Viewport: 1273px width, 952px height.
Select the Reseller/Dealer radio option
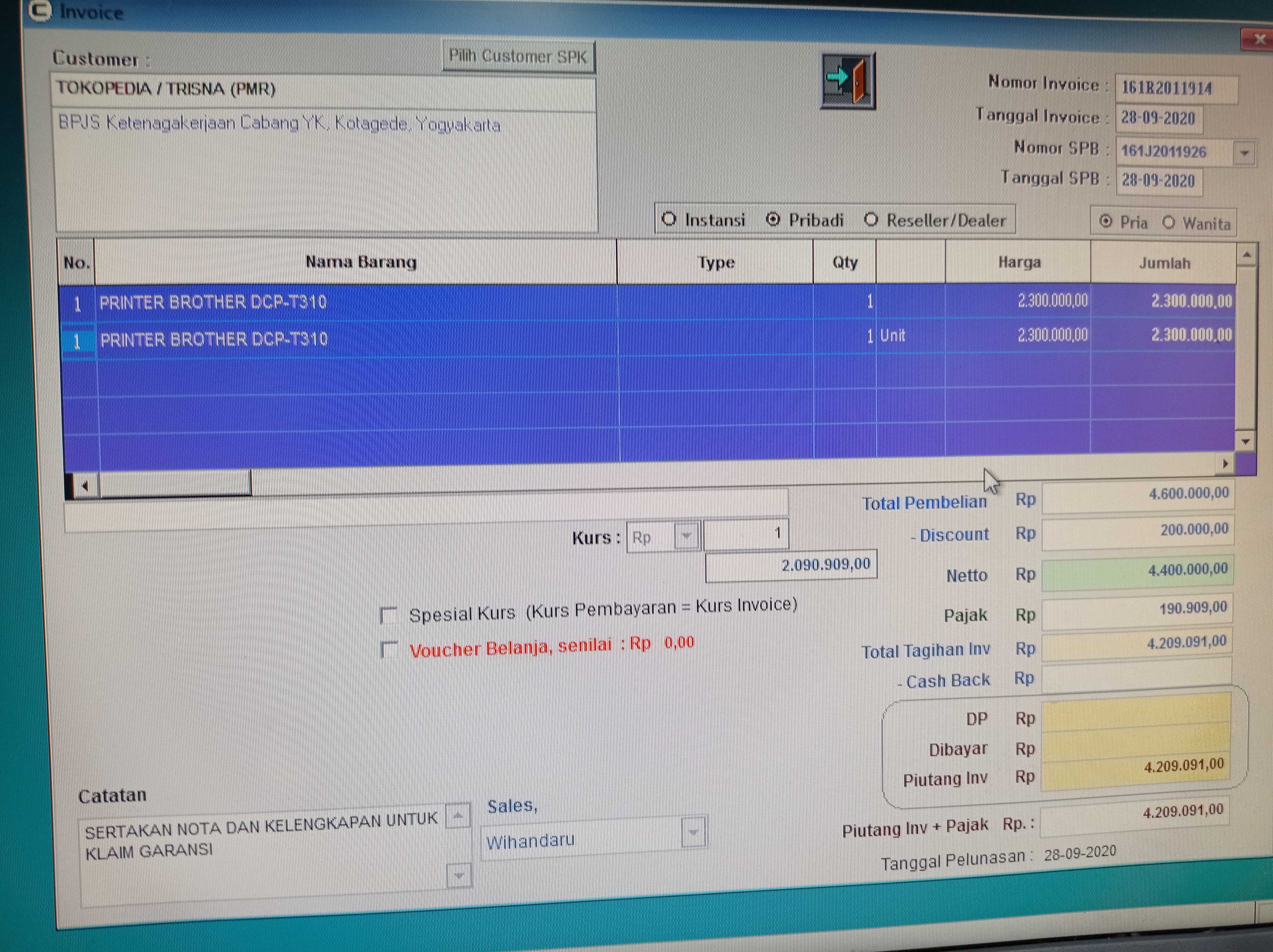click(x=871, y=220)
